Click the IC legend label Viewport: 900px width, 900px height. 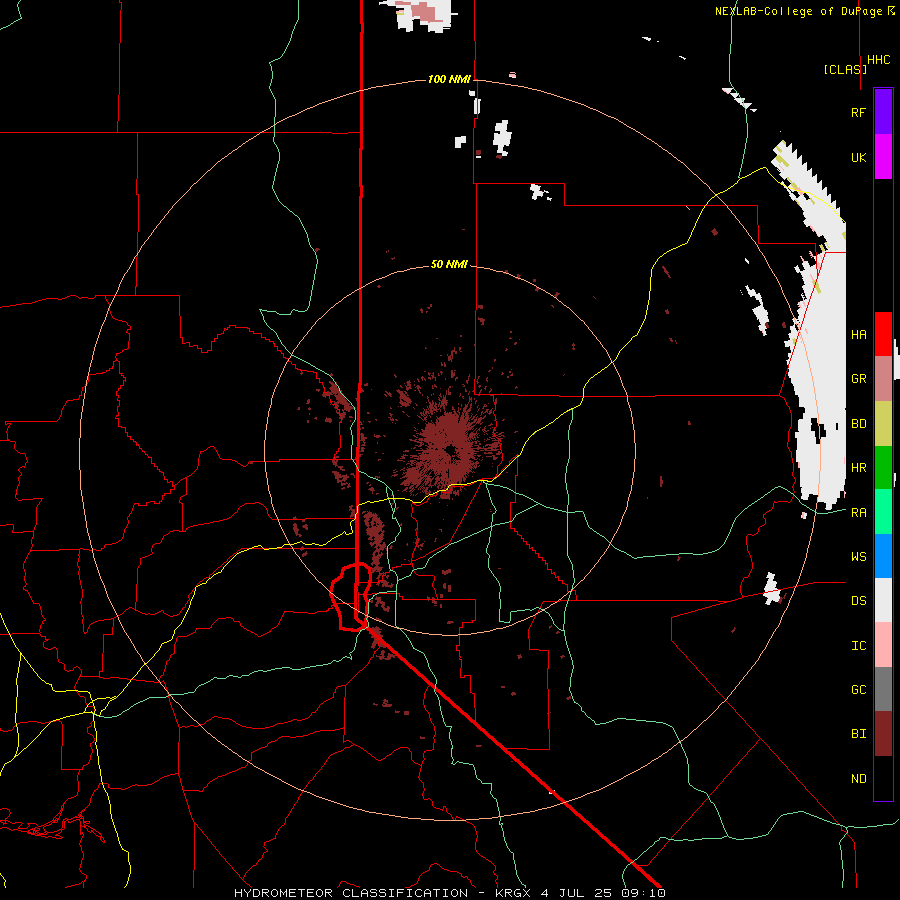[x=859, y=645]
